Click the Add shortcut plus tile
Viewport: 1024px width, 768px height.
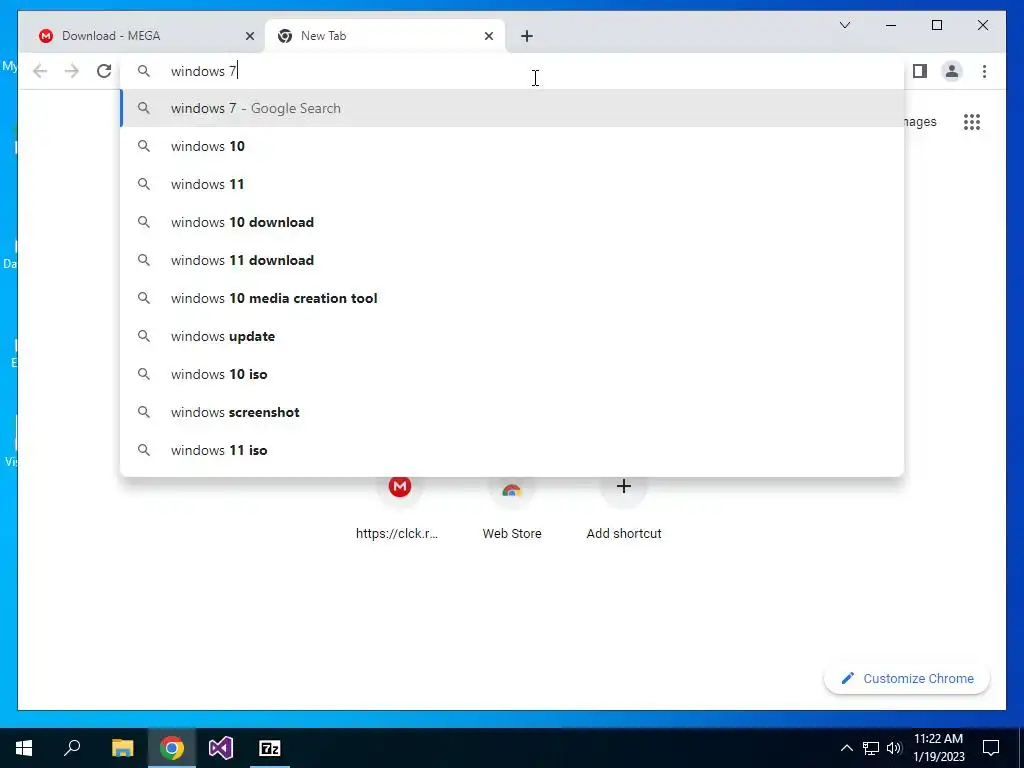coord(624,507)
